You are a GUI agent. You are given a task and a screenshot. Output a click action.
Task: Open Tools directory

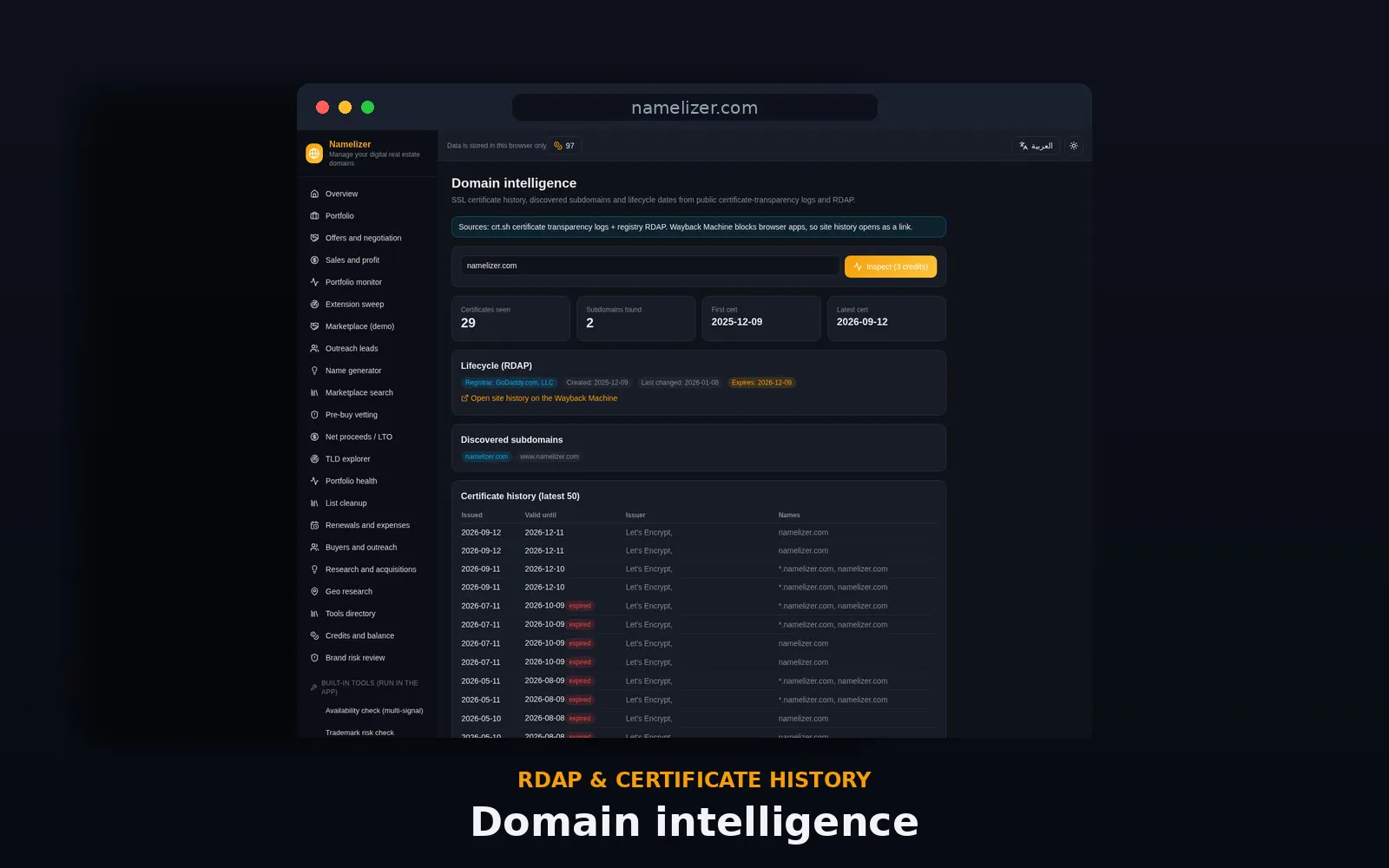tap(350, 614)
